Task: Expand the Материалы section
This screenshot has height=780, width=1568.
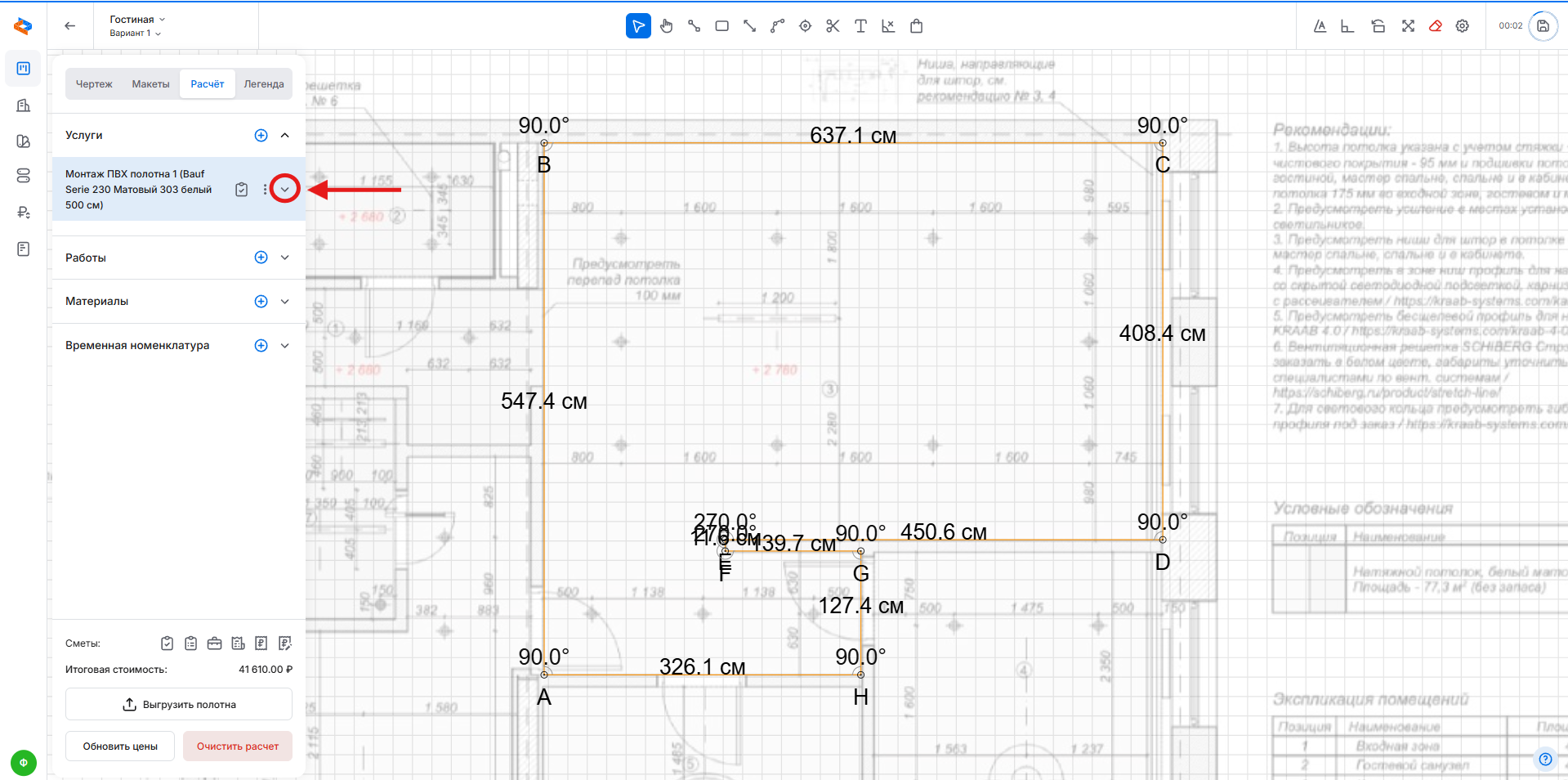Action: coord(284,302)
